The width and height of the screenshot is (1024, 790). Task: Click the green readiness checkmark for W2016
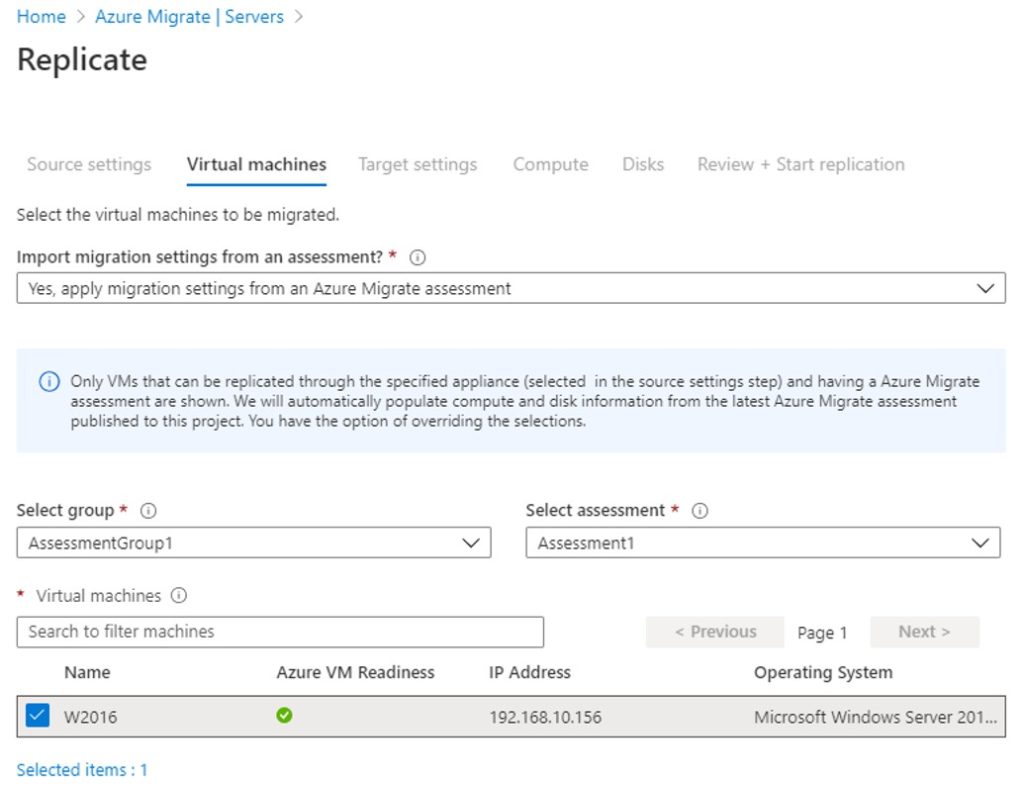pos(284,716)
